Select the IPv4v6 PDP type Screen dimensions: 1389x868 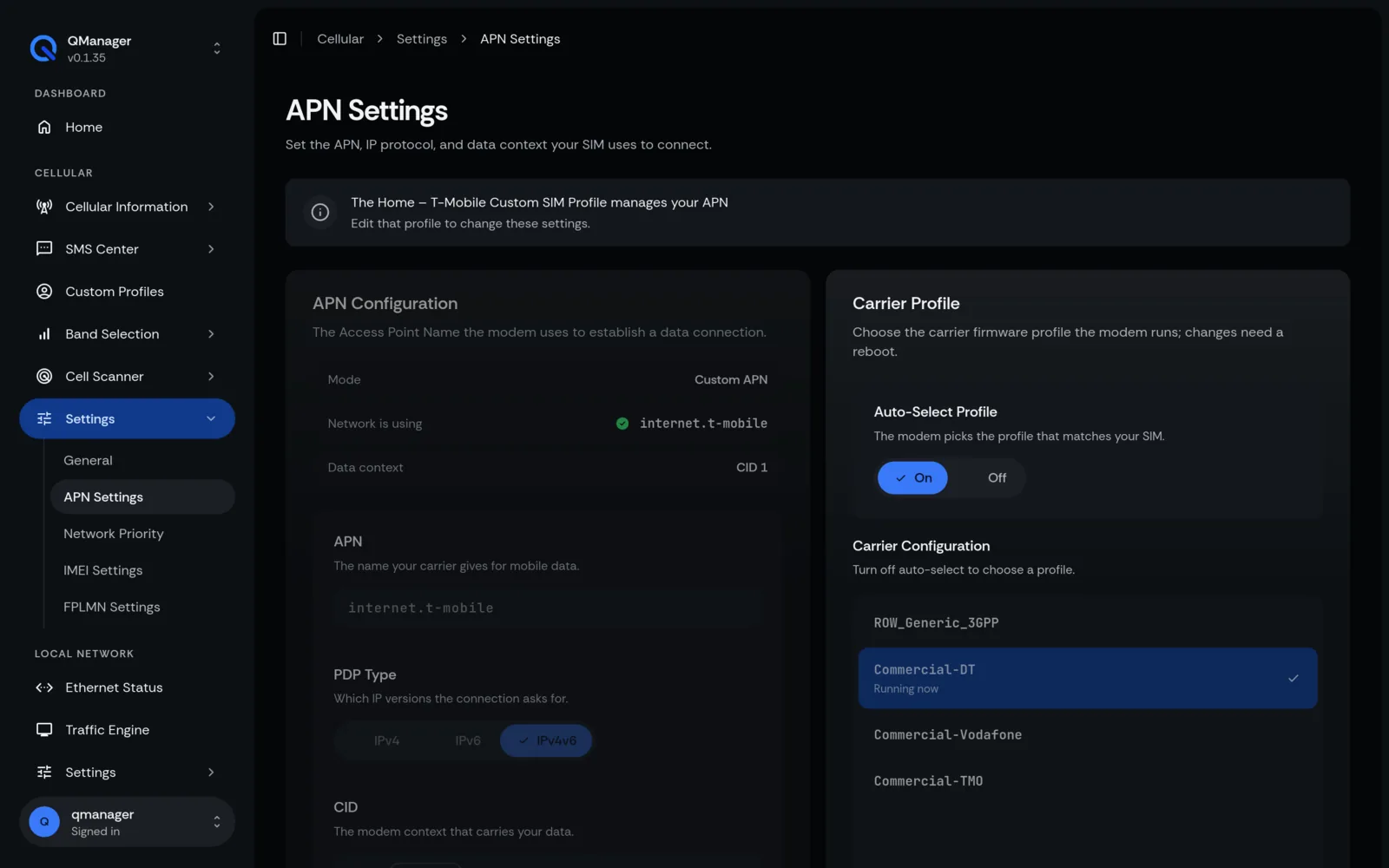(x=546, y=741)
